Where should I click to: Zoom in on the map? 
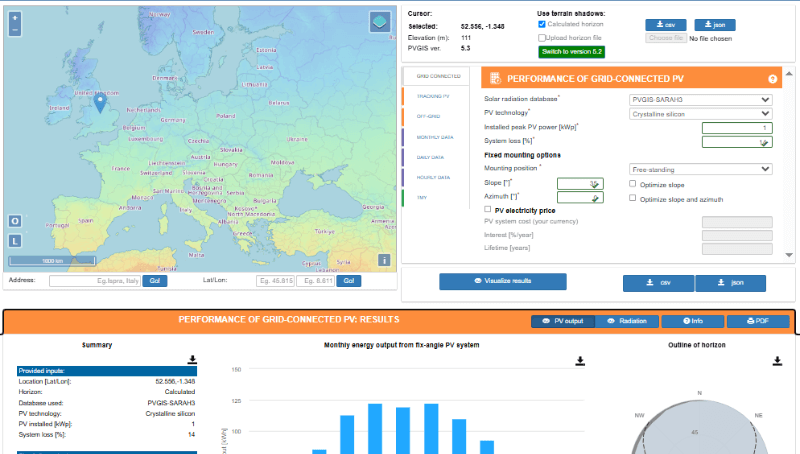[x=15, y=18]
